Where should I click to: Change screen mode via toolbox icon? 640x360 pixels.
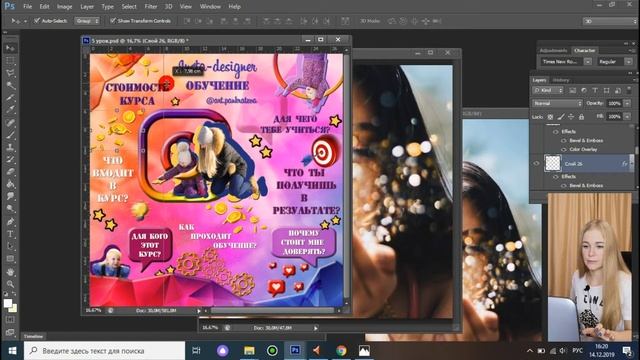(10, 332)
